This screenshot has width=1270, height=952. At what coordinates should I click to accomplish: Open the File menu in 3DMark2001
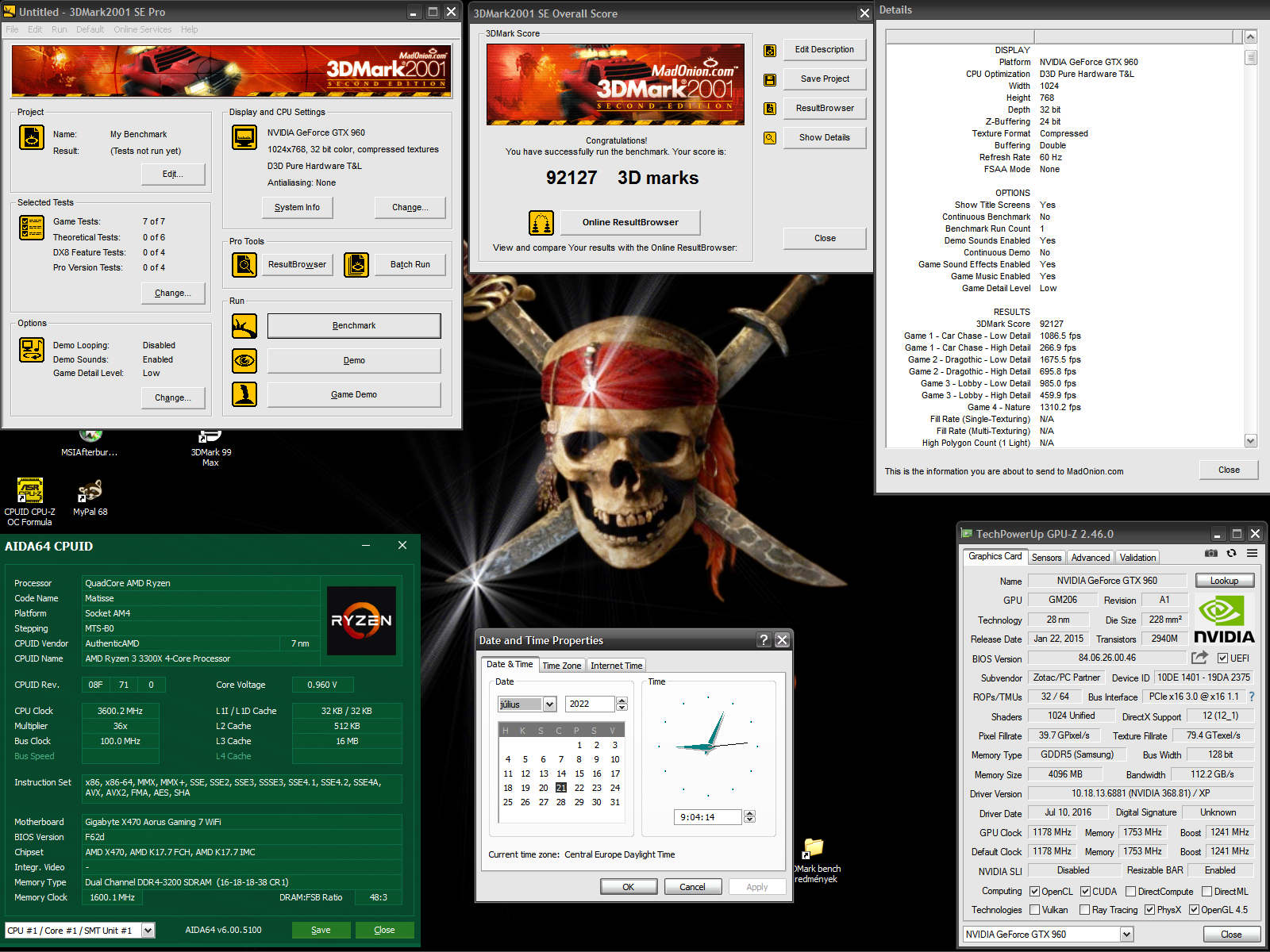12,29
